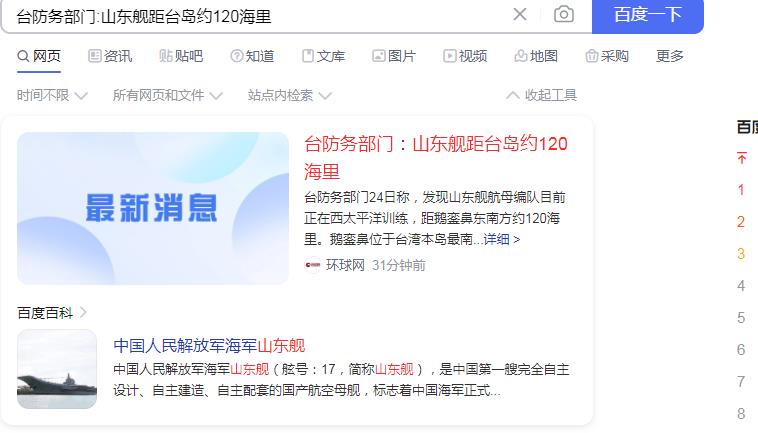This screenshot has height=433, width=758.
Task: Expand the 所有网页和文件 file type dropdown
Action: click(167, 95)
